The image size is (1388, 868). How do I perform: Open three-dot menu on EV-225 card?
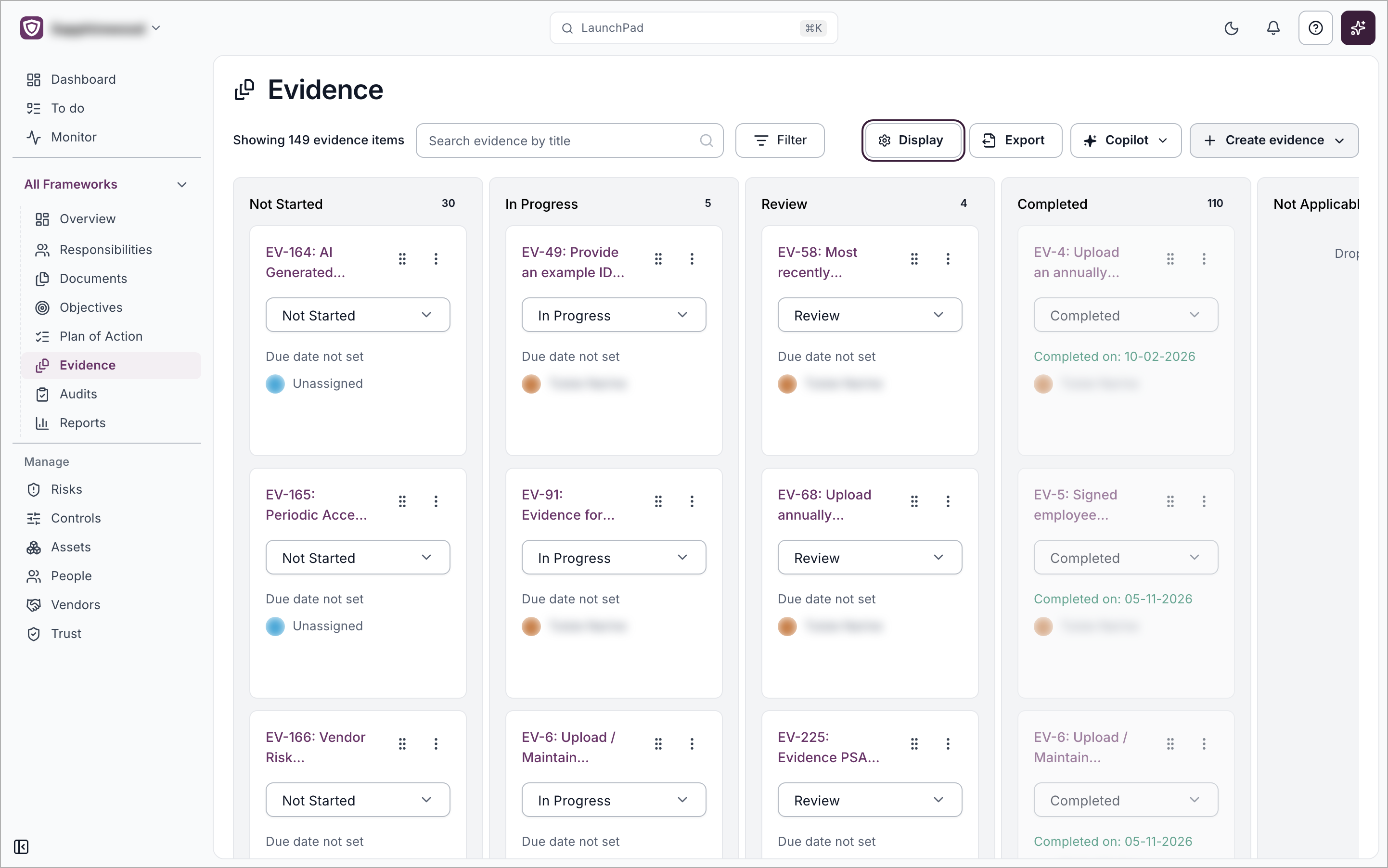(x=948, y=744)
